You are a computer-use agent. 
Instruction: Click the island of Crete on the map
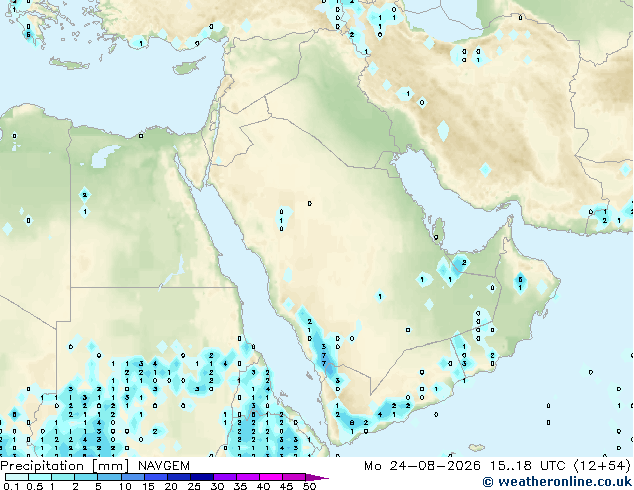(x=68, y=64)
